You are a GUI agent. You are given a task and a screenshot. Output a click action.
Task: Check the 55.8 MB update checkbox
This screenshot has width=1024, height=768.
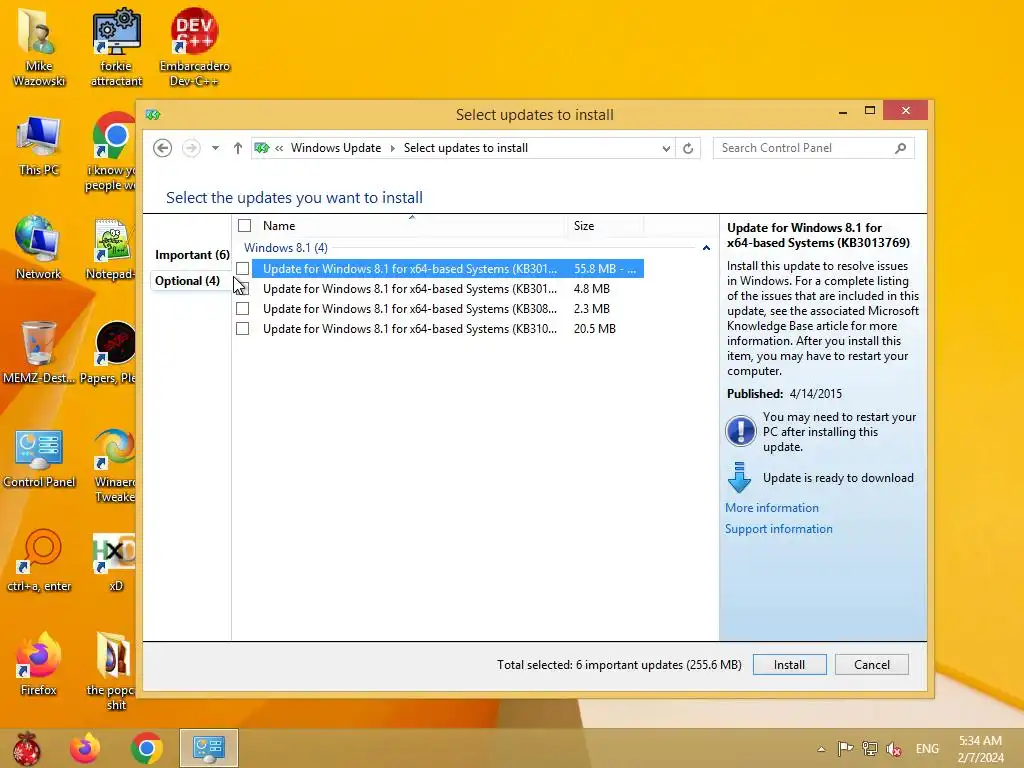(242, 268)
